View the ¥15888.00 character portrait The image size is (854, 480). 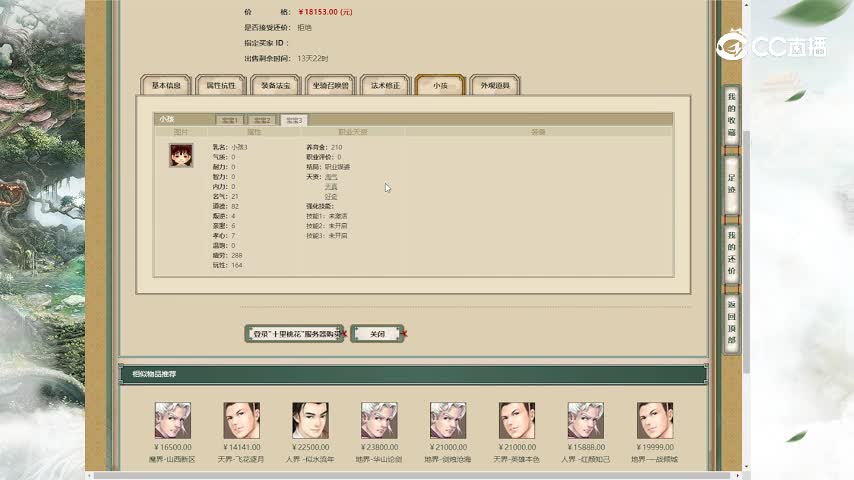point(585,420)
